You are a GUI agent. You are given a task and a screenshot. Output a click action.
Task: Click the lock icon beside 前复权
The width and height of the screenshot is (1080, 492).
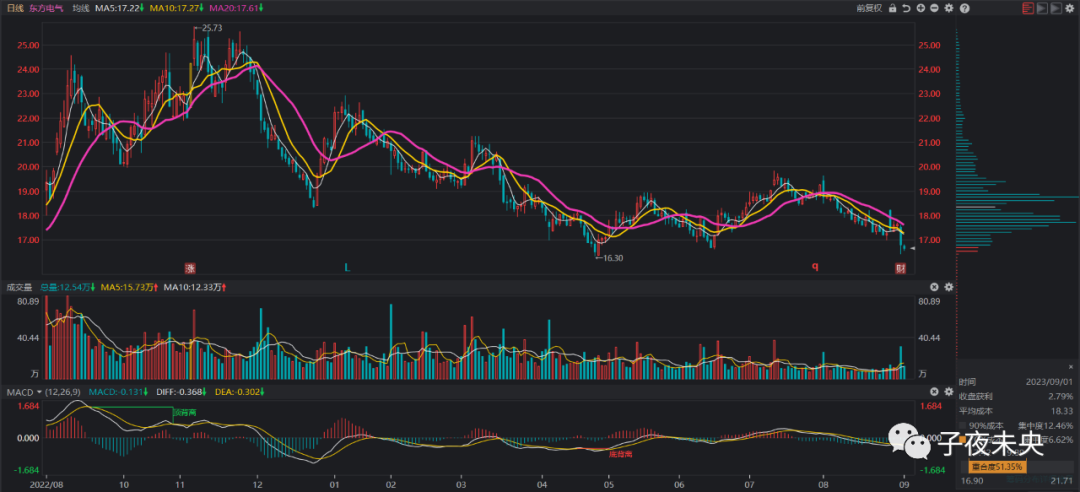coord(891,8)
